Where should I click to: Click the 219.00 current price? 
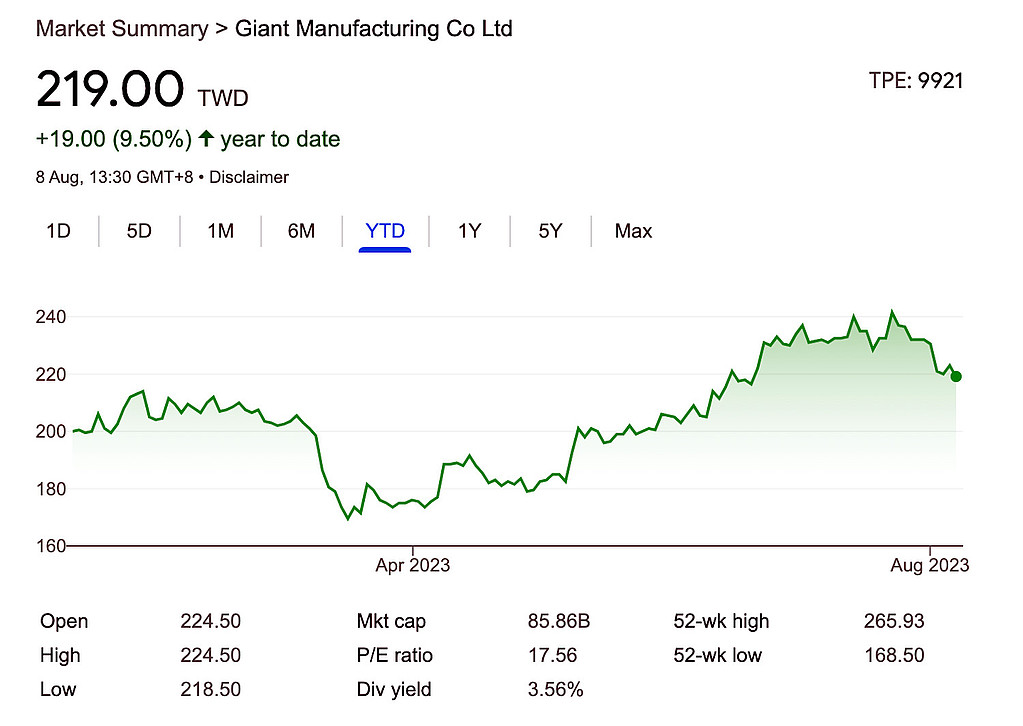110,90
